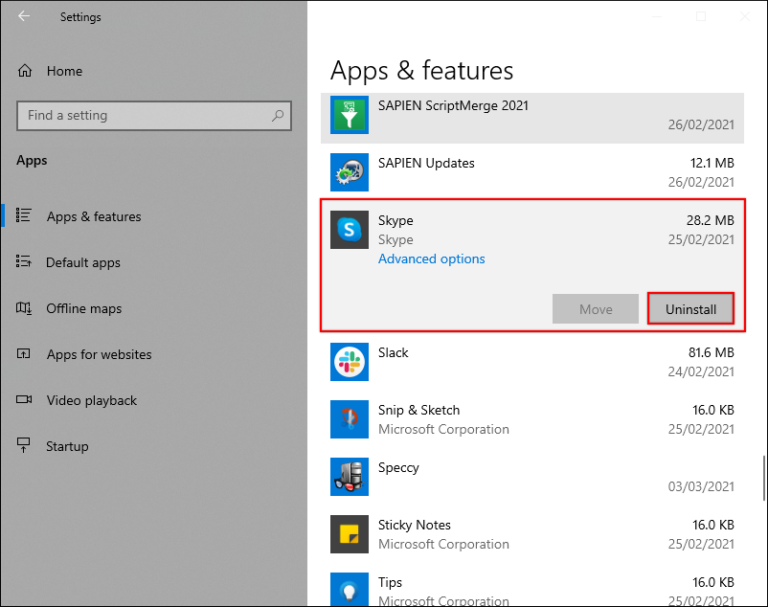This screenshot has width=768, height=607.
Task: Select the Sticky Notes icon
Action: click(349, 534)
